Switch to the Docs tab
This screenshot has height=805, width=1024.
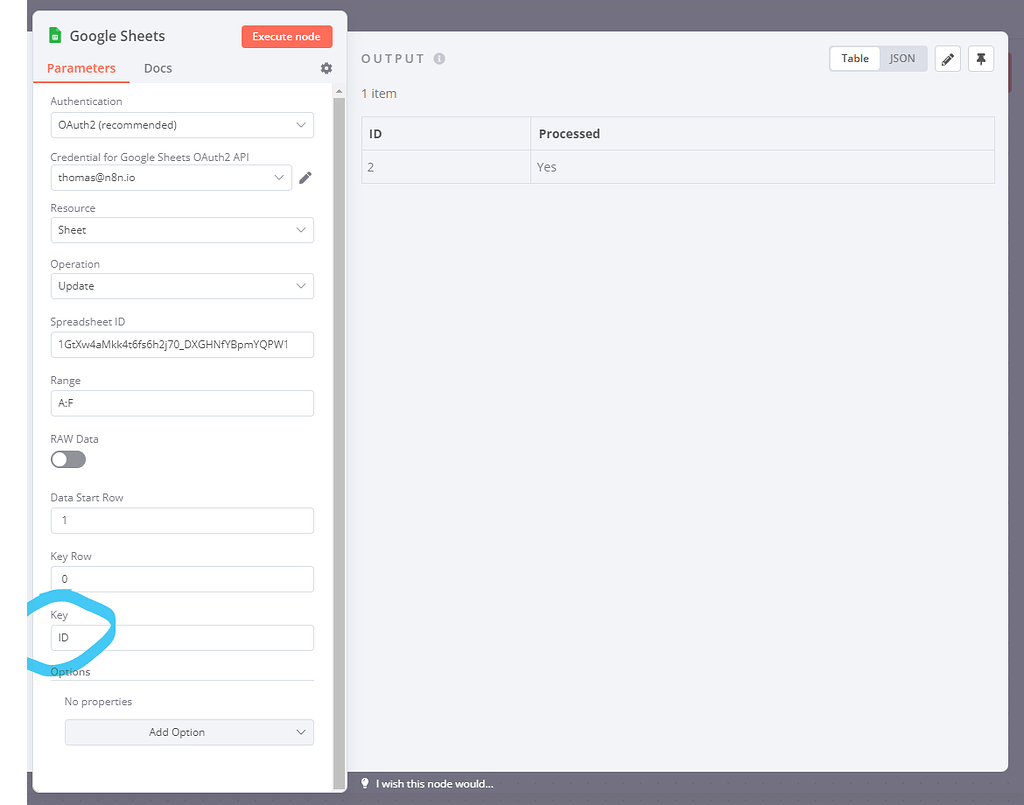coord(157,68)
